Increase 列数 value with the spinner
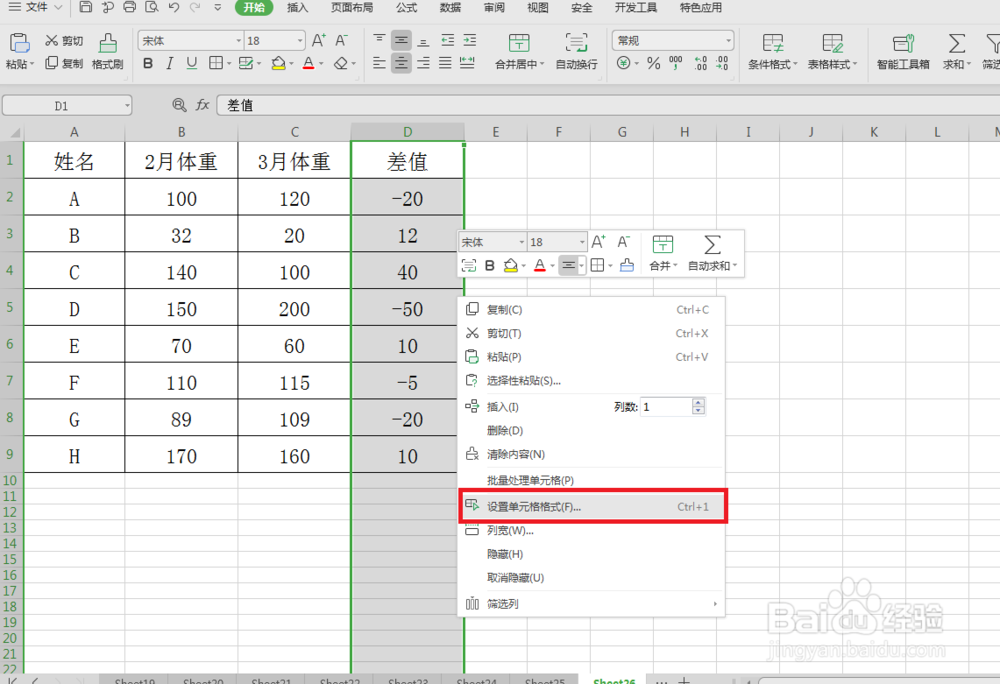1000x684 pixels. [x=700, y=401]
